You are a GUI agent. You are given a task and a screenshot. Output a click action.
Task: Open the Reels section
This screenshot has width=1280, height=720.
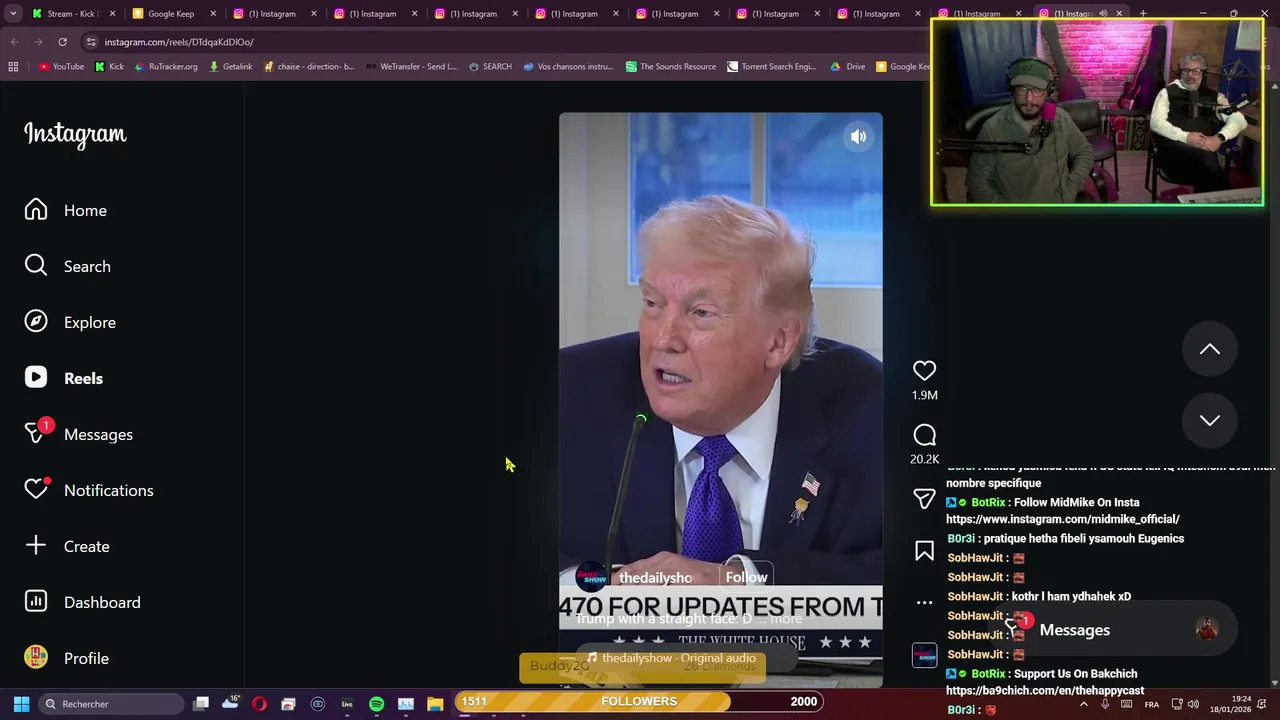coord(64,378)
